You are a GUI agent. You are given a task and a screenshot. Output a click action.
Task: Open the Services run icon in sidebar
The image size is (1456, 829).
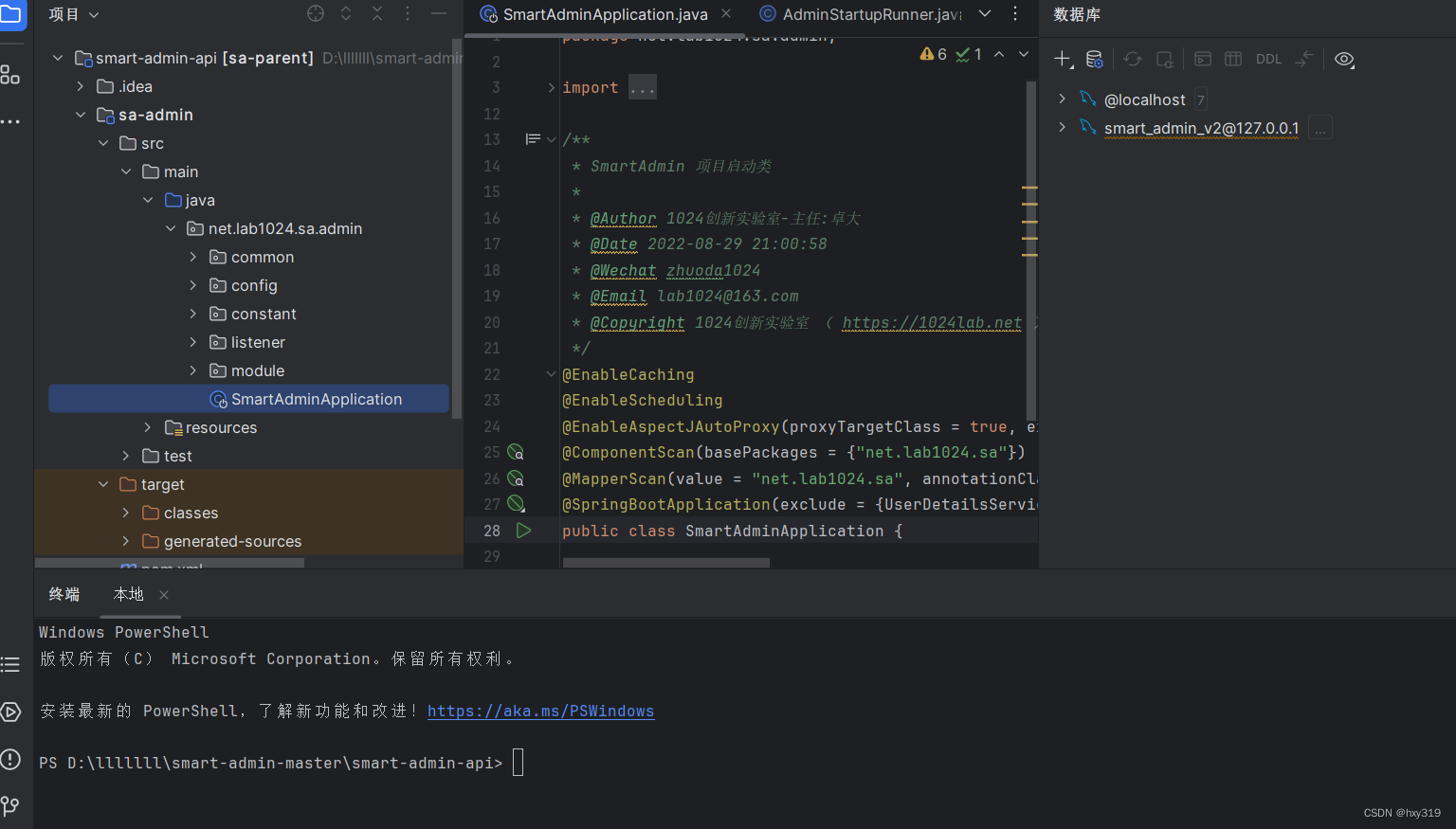[10, 712]
